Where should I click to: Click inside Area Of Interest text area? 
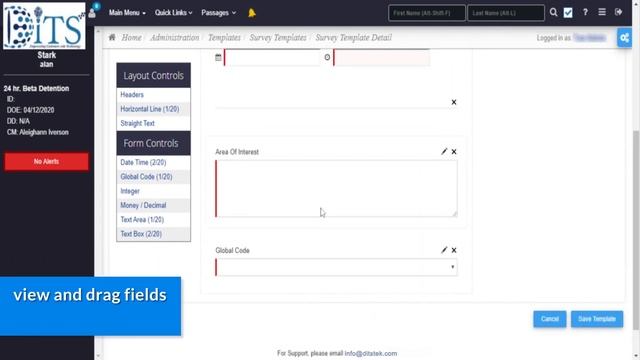(x=336, y=188)
